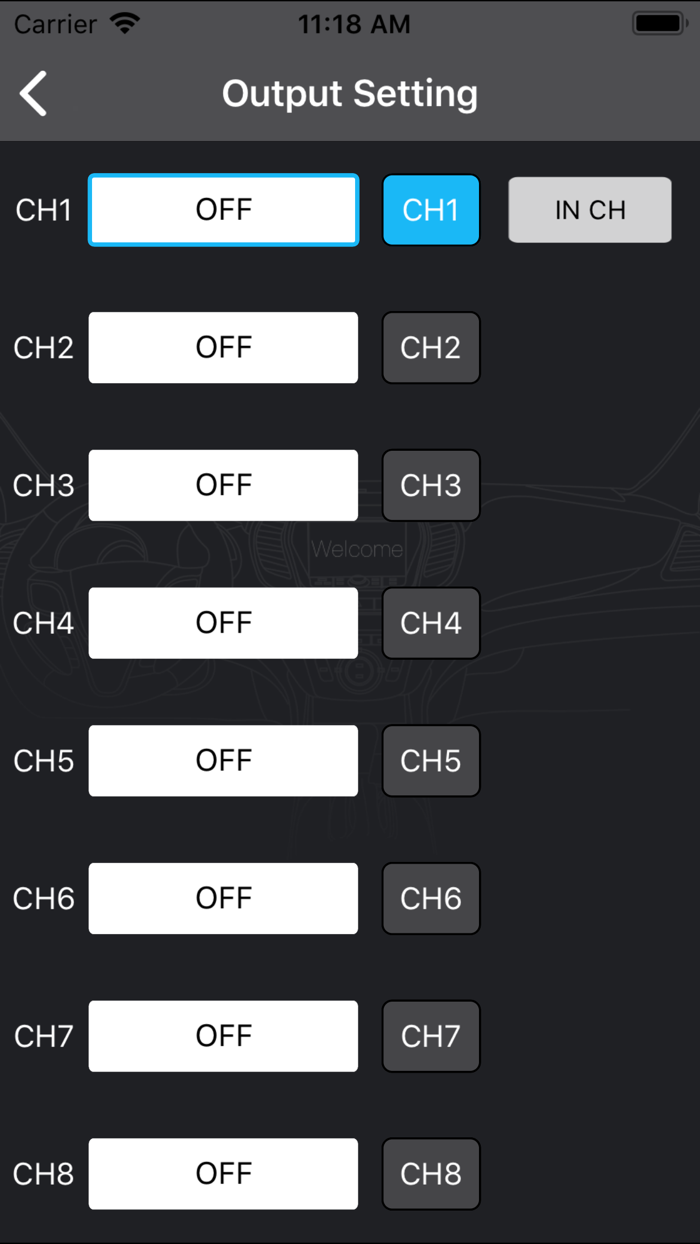Tap the Output Setting title
The image size is (700, 1244).
point(350,94)
